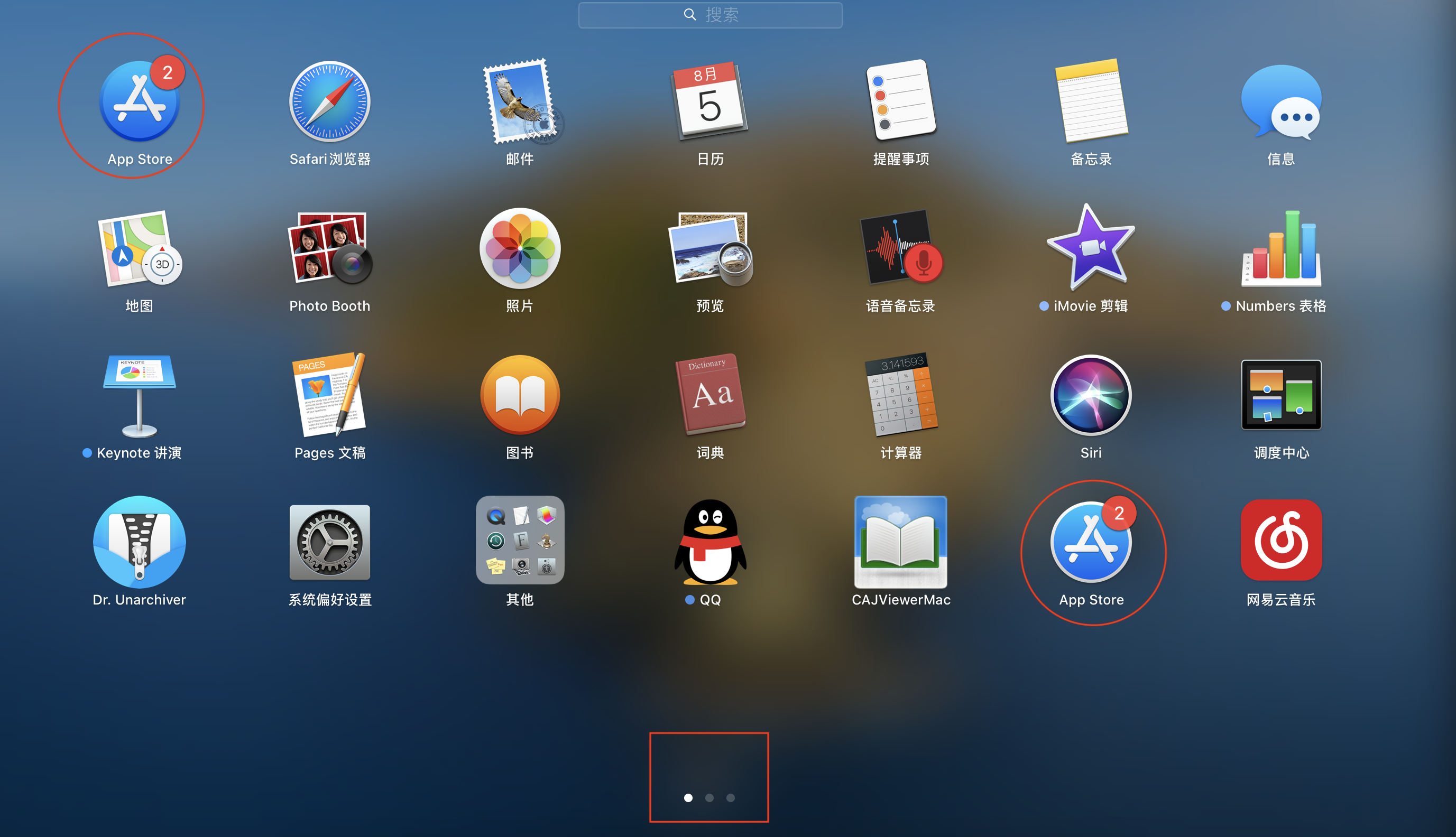Activate Siri from Launchpad

click(1090, 395)
